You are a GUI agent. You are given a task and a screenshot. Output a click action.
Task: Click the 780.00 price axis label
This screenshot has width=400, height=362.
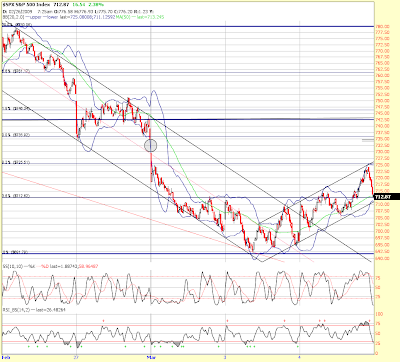[x=383, y=26]
